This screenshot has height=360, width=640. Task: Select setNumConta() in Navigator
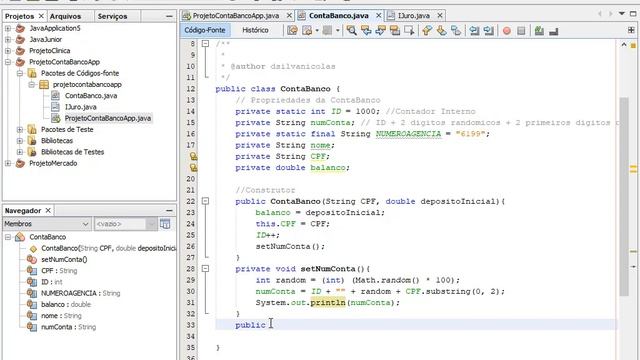pos(64,260)
